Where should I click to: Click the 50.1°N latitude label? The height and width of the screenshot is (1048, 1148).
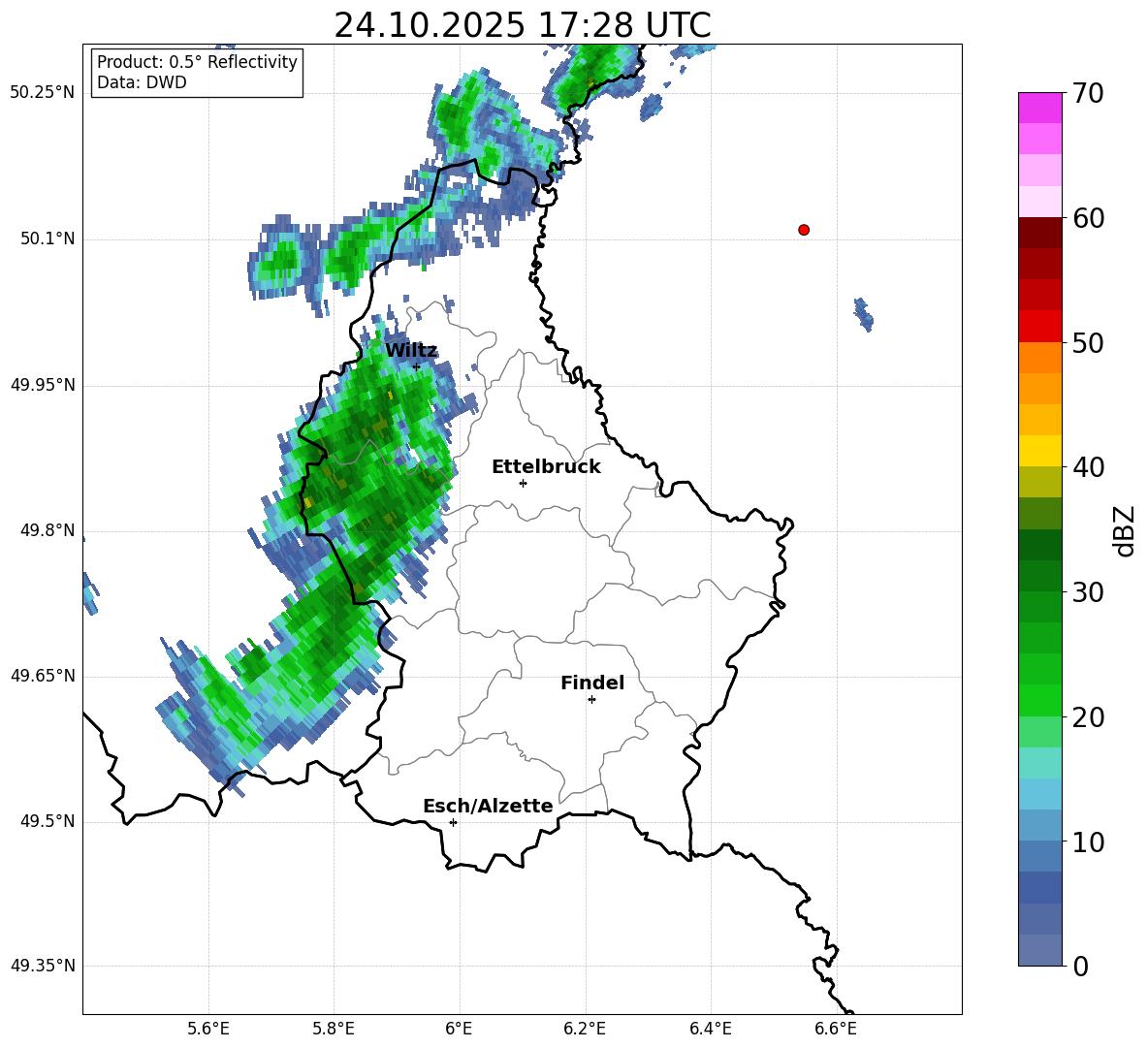click(48, 239)
